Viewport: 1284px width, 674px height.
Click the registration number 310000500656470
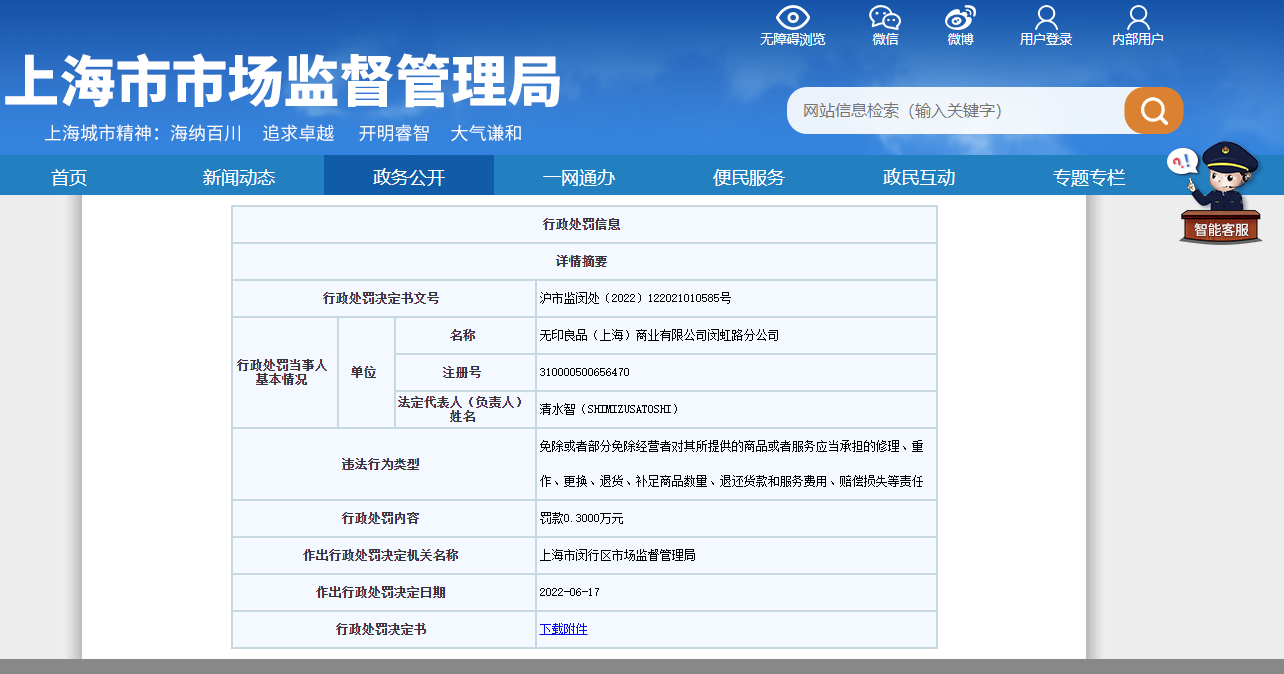pyautogui.click(x=584, y=372)
